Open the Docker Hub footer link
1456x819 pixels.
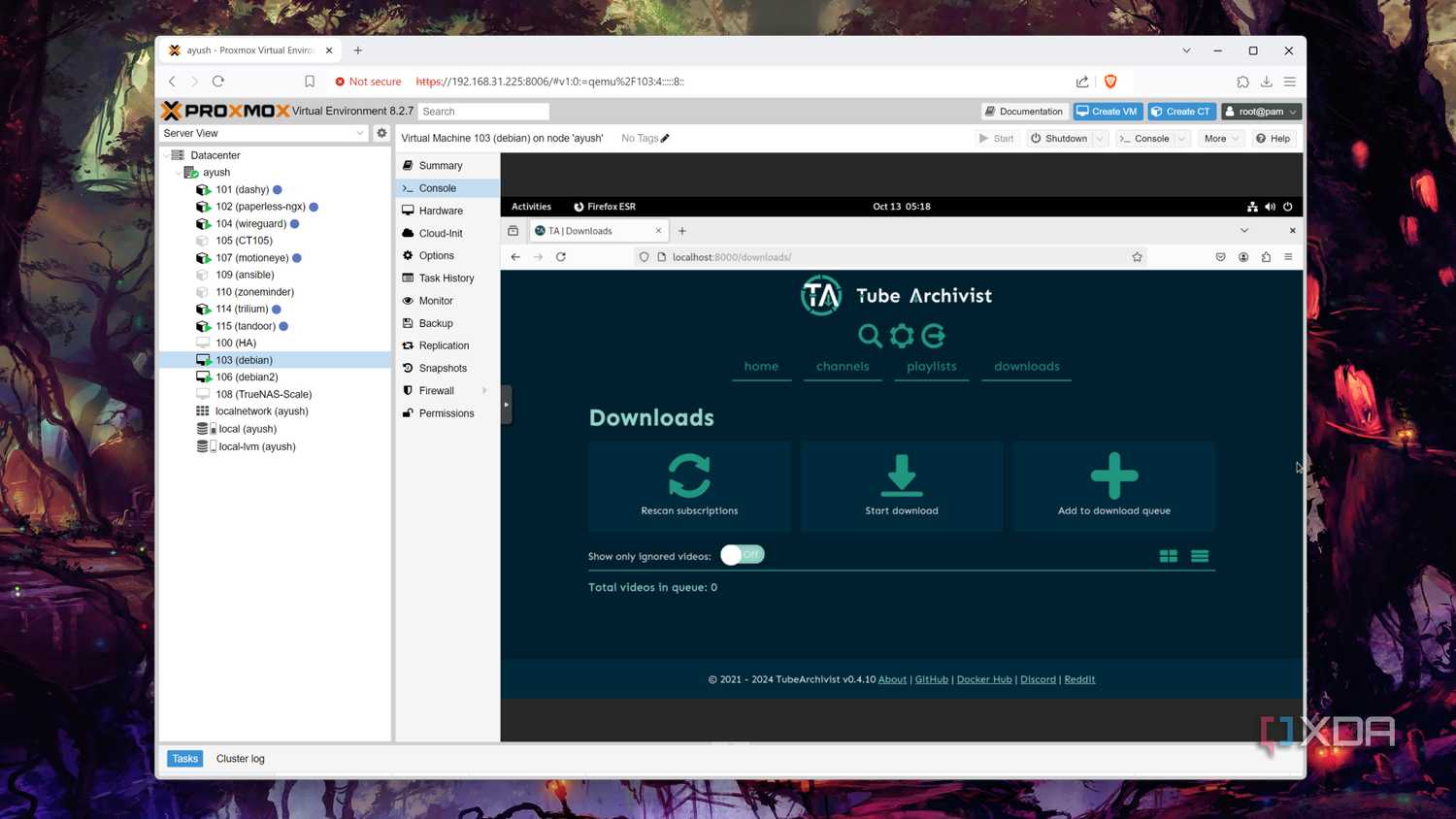pyautogui.click(x=984, y=679)
